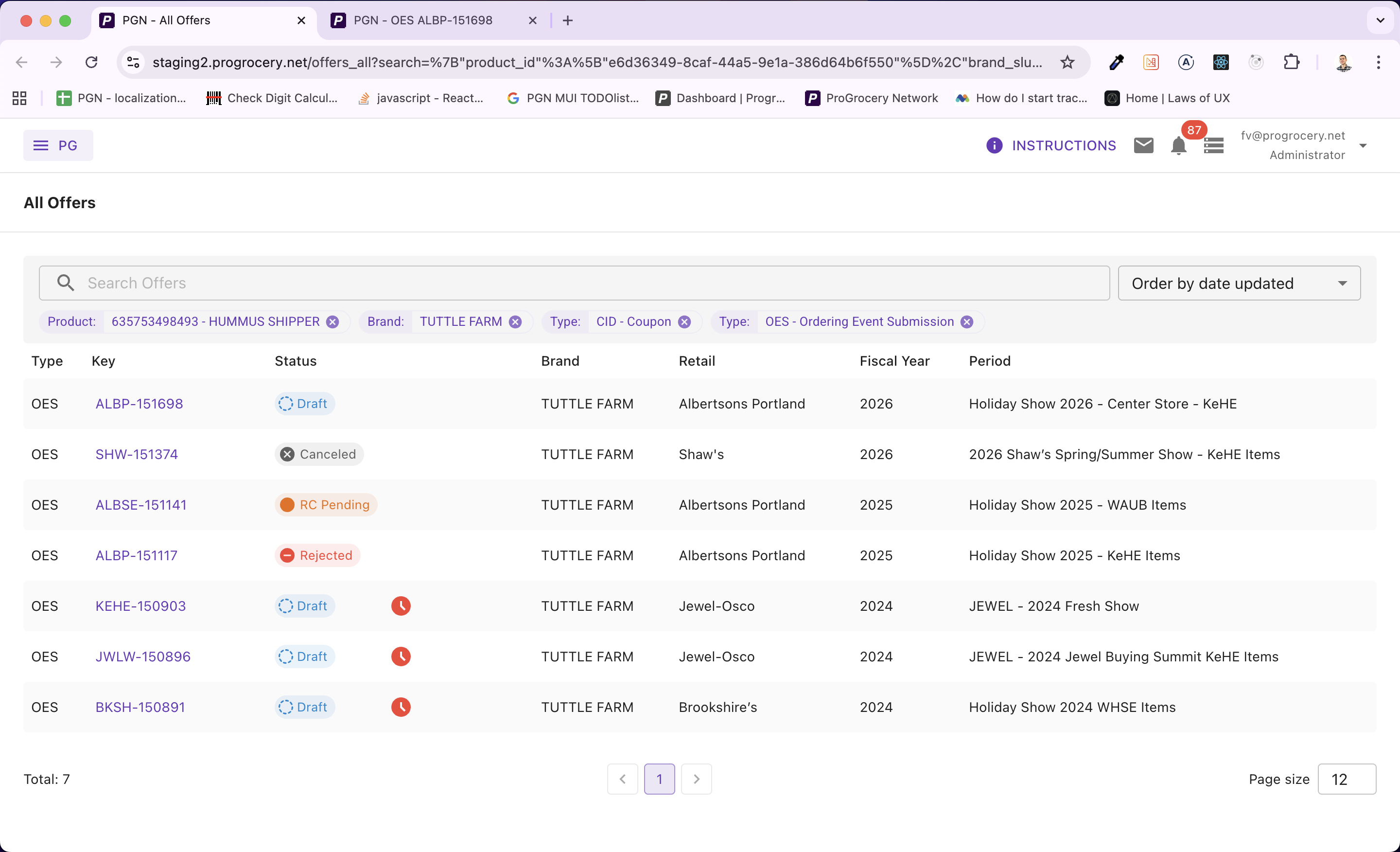The width and height of the screenshot is (1400, 852).
Task: Open the list view icon beside bell
Action: pyautogui.click(x=1213, y=145)
